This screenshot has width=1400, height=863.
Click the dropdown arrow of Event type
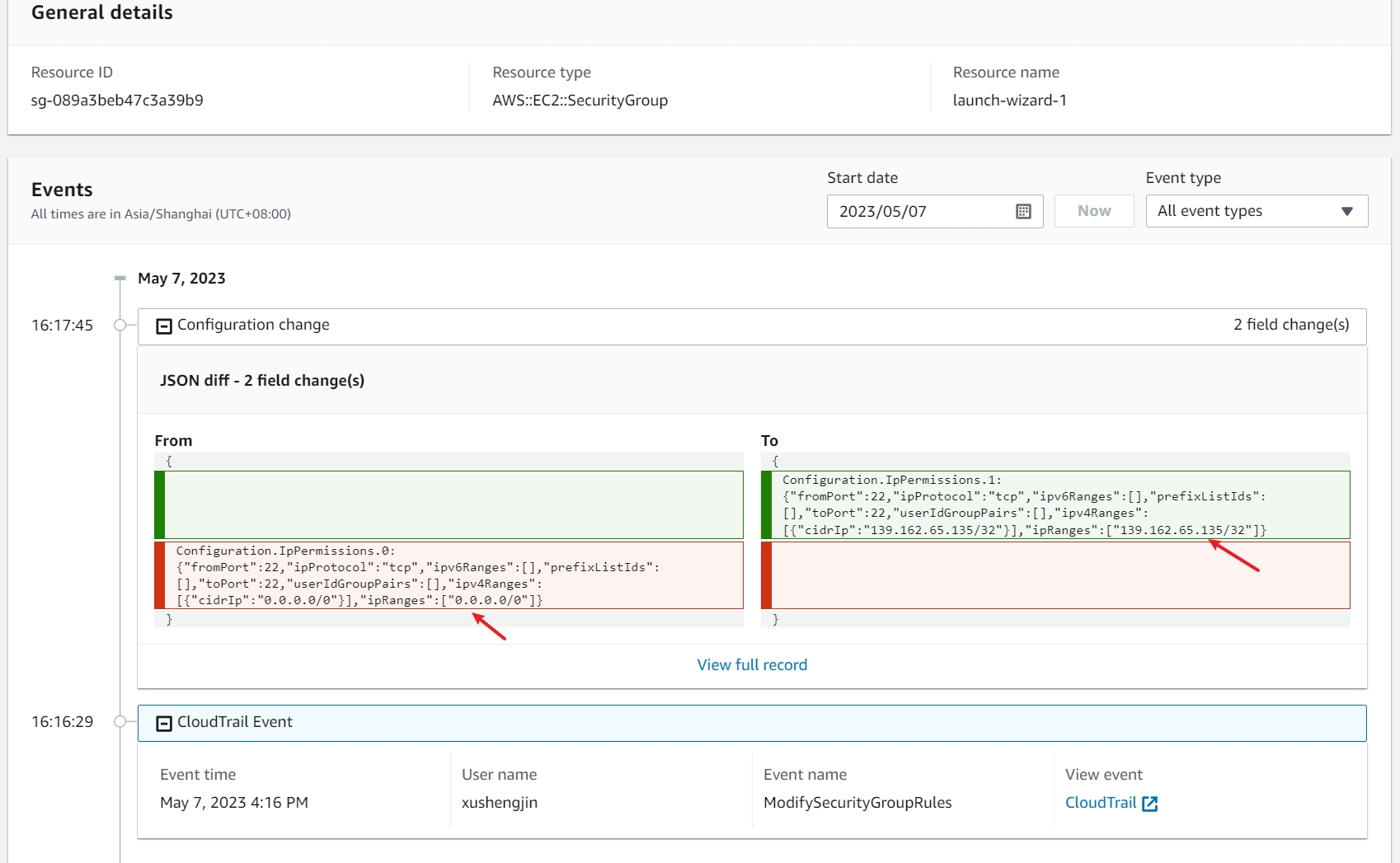click(1346, 212)
